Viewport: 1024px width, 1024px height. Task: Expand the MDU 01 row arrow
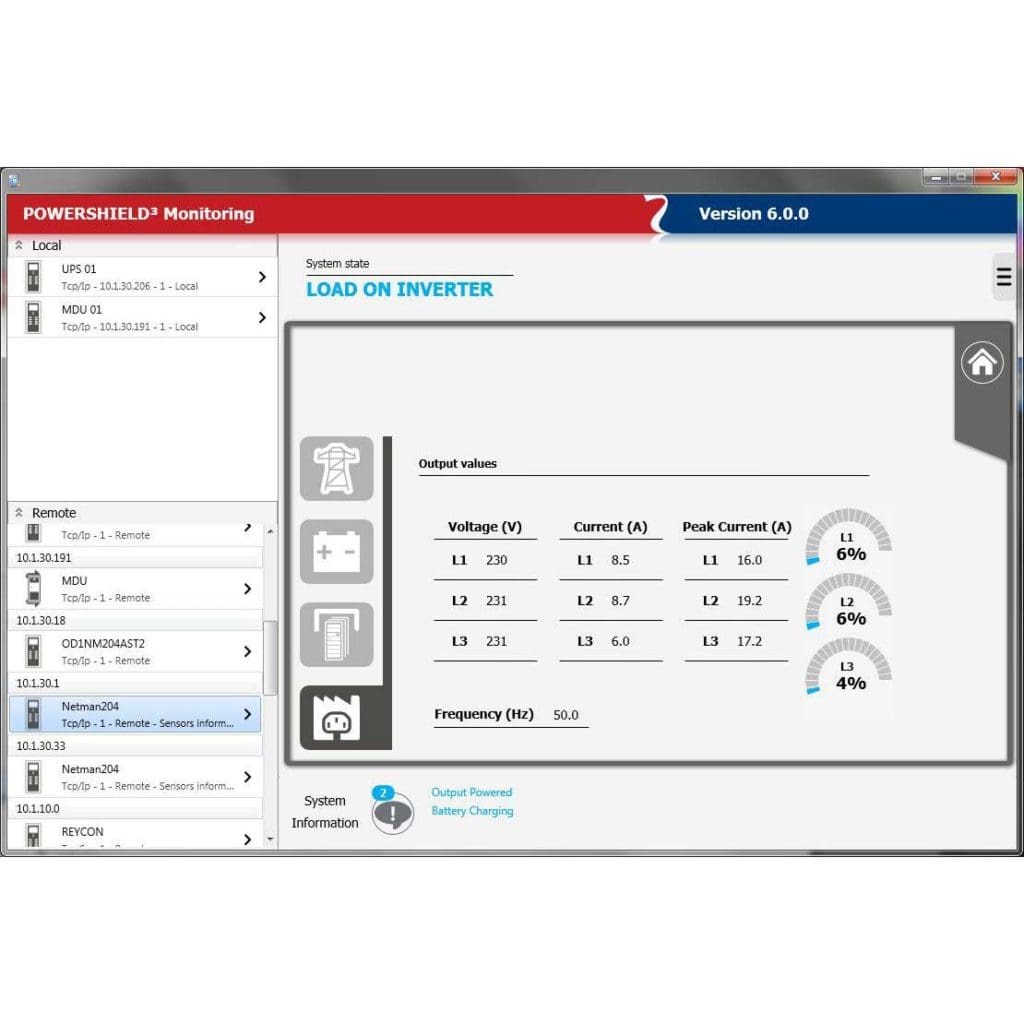262,317
